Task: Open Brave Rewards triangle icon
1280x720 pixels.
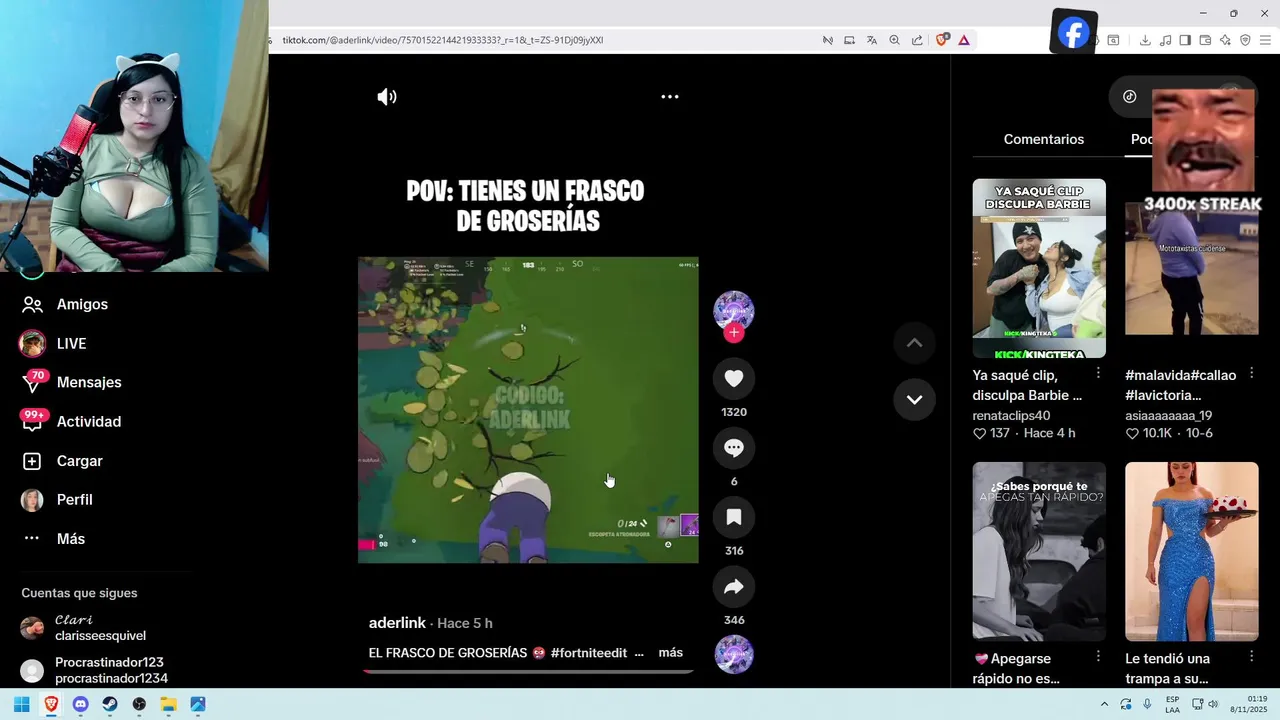Action: coord(964,40)
